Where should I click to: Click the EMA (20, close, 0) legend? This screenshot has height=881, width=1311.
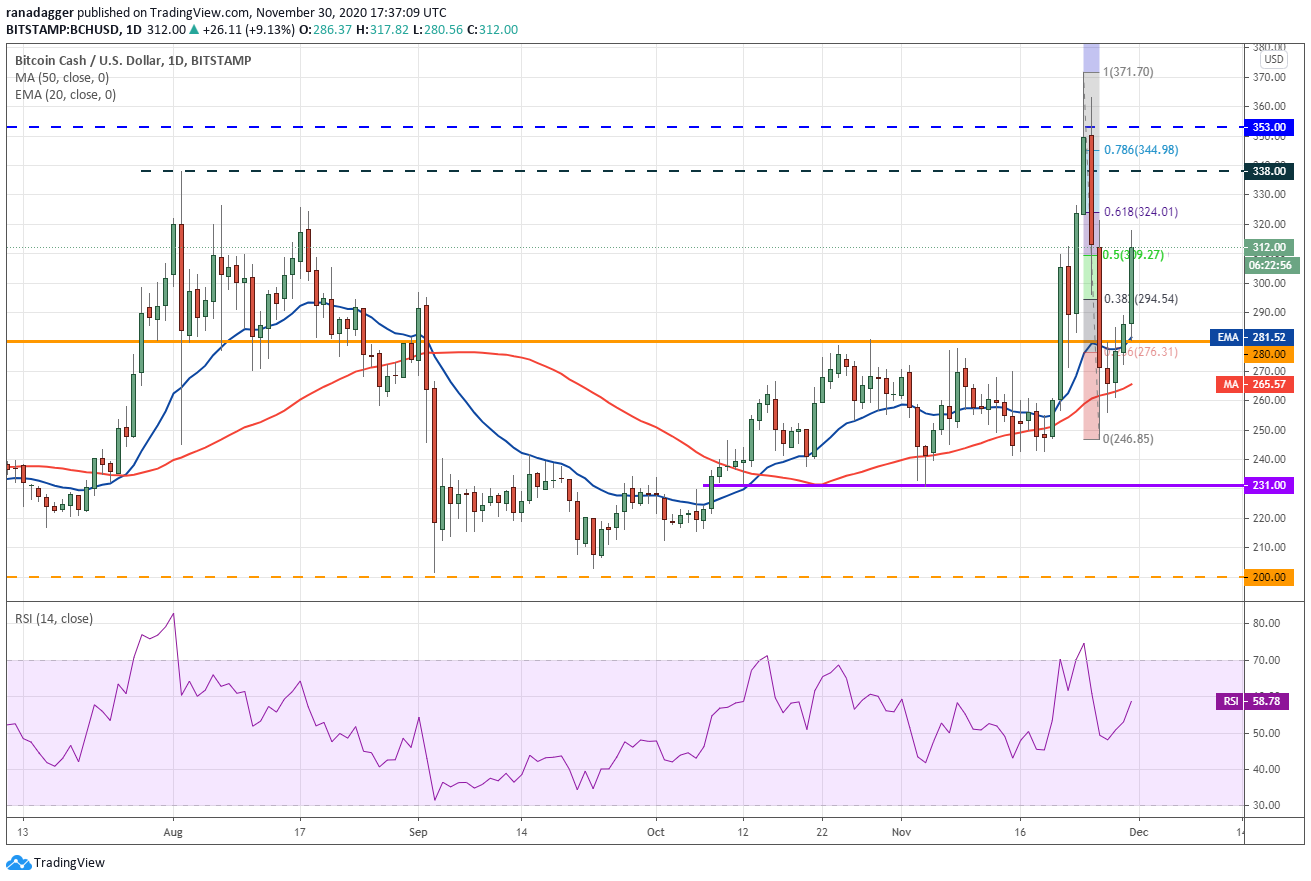point(64,95)
